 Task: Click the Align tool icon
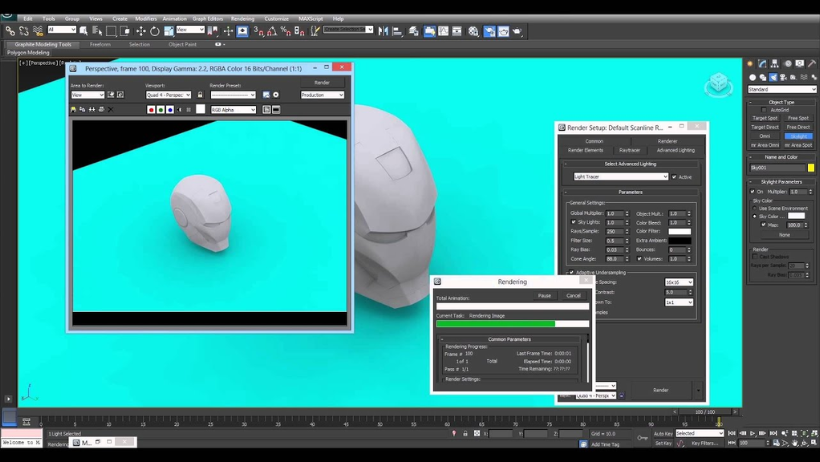click(397, 31)
